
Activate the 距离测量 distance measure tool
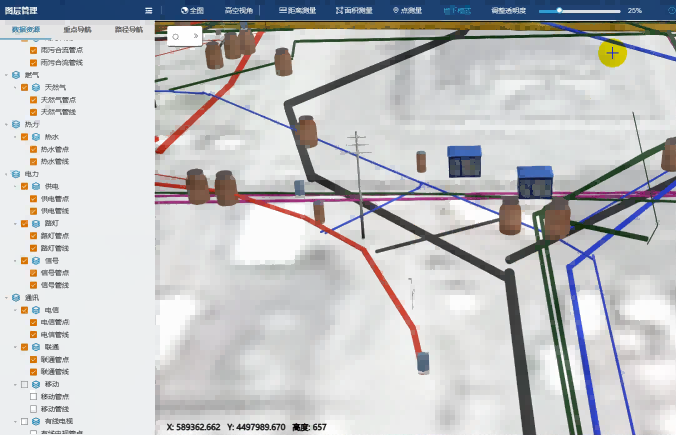click(x=295, y=10)
